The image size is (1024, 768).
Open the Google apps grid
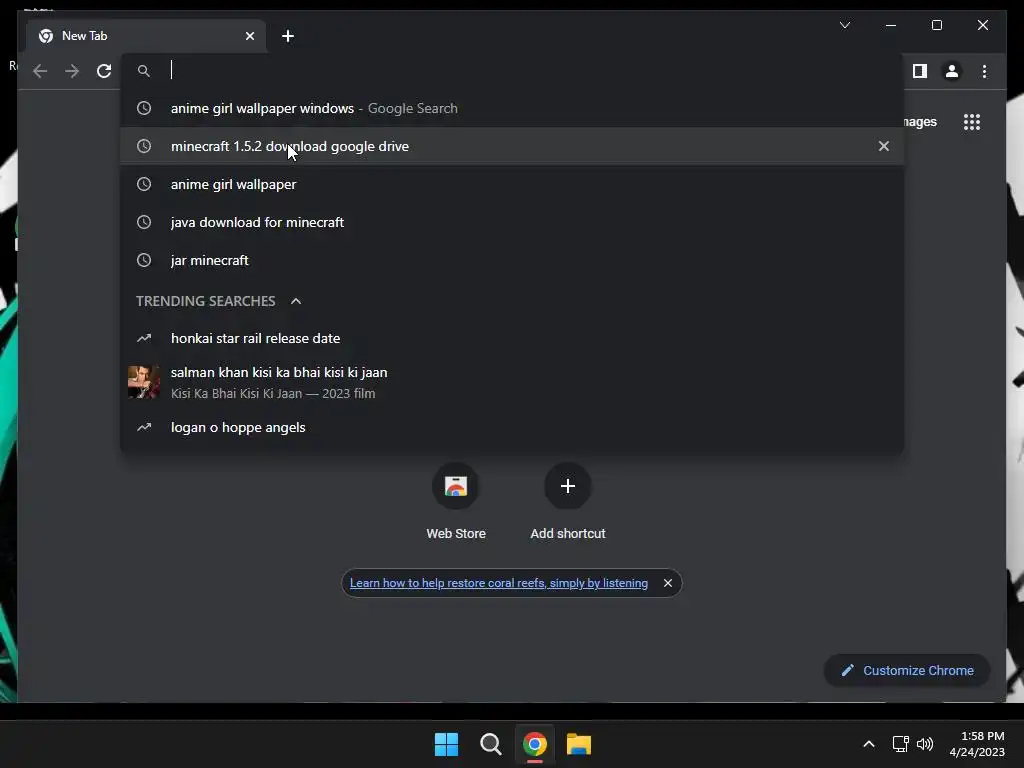[972, 122]
